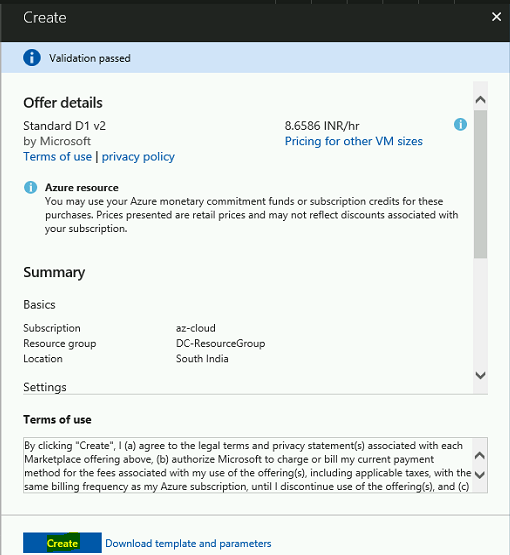Click the South India location value

point(202,359)
